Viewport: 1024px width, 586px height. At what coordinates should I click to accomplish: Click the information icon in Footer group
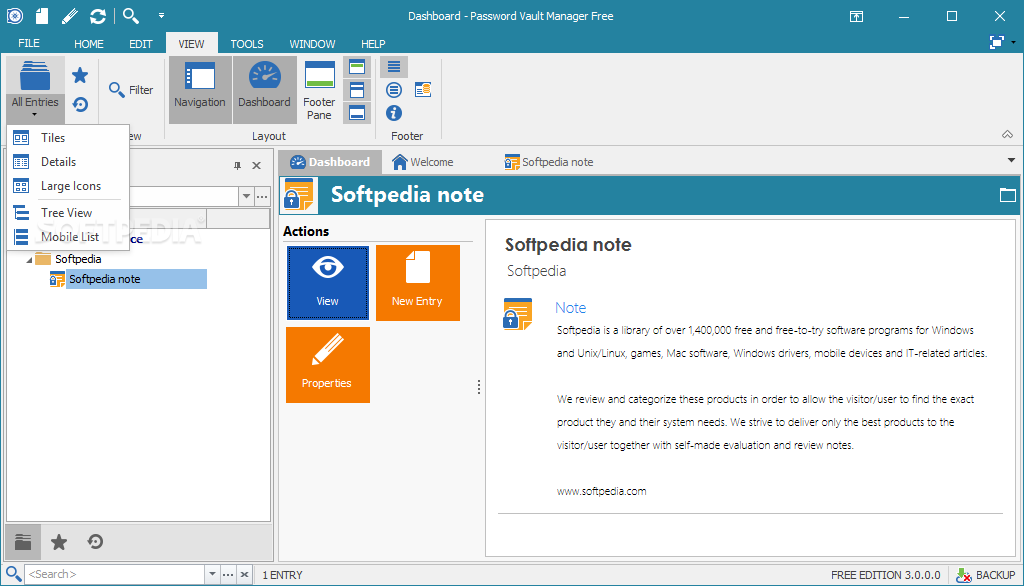[x=394, y=113]
